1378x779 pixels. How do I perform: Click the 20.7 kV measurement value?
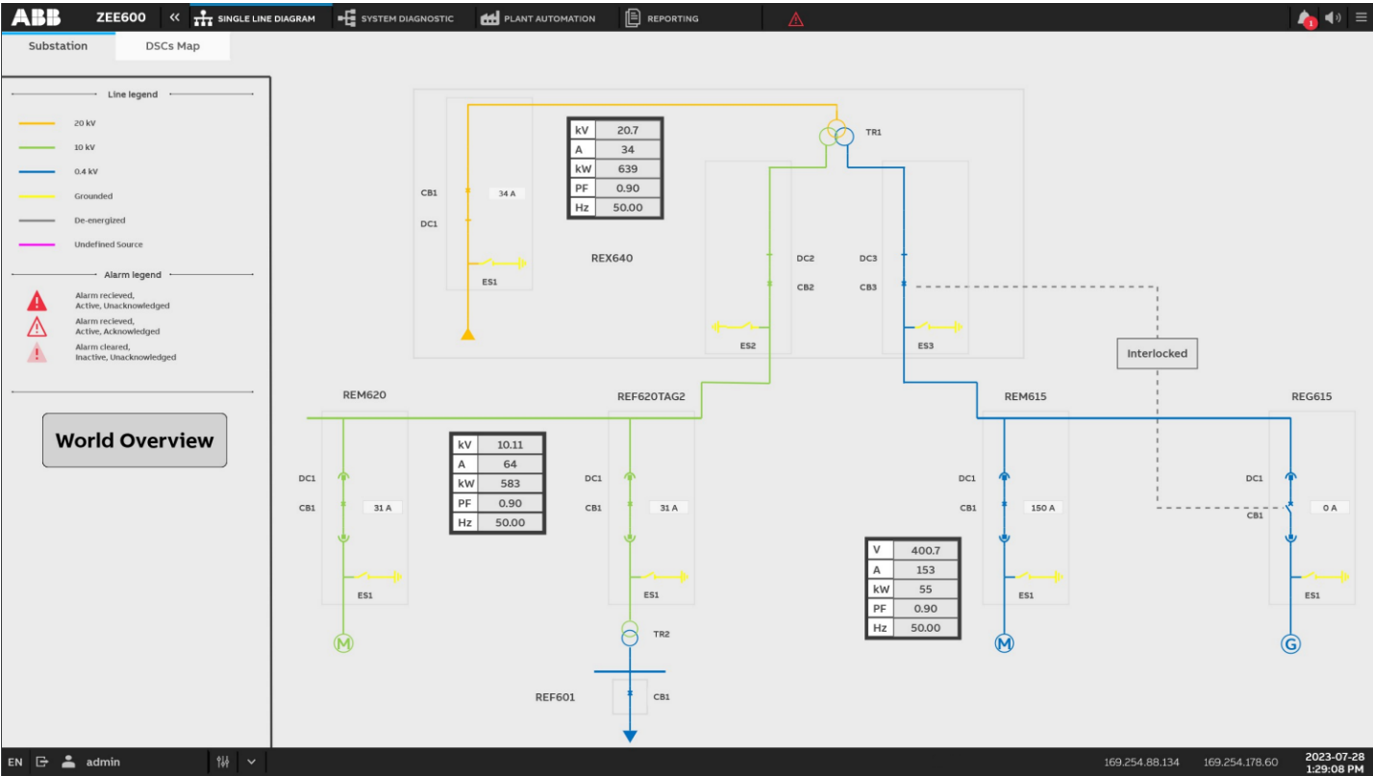[x=627, y=130]
